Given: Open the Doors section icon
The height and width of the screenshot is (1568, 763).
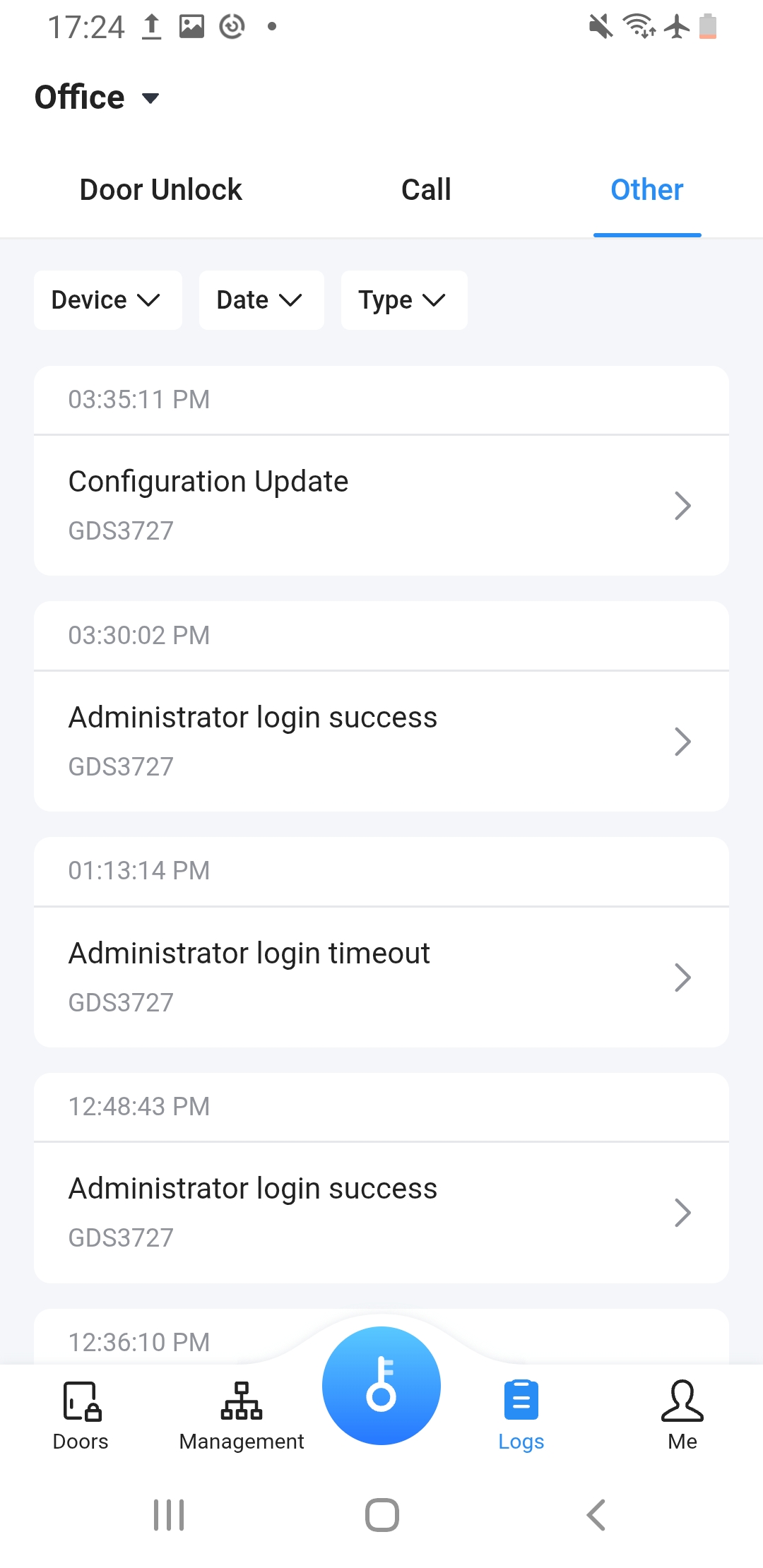Looking at the screenshot, I should [x=81, y=1401].
